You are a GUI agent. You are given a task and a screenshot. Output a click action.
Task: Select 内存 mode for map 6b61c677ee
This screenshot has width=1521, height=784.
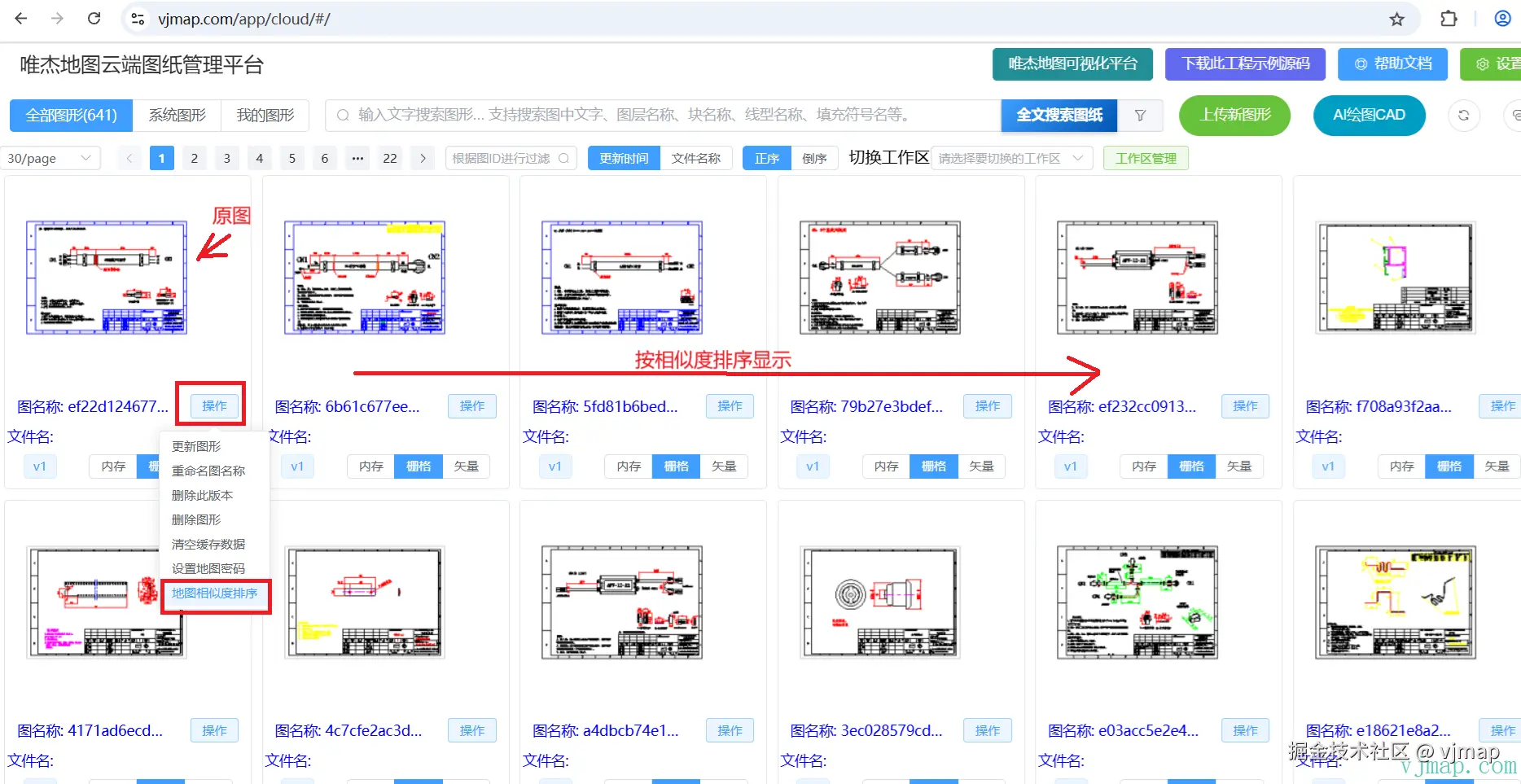(371, 466)
